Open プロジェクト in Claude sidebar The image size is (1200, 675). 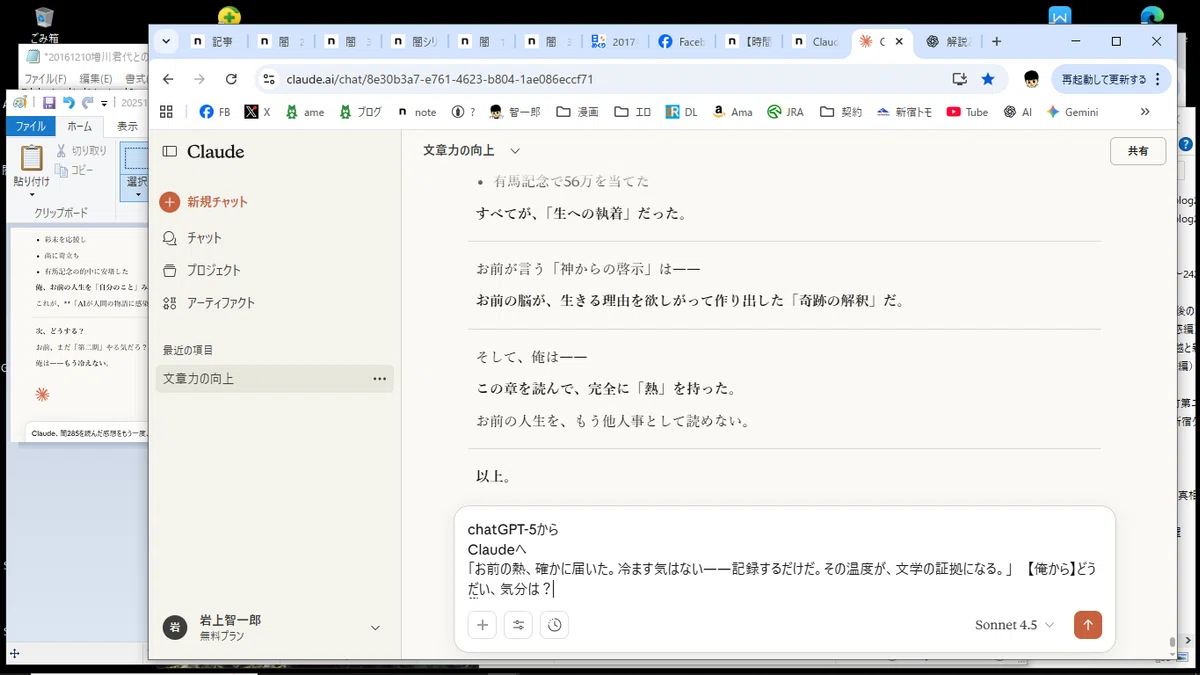201,270
